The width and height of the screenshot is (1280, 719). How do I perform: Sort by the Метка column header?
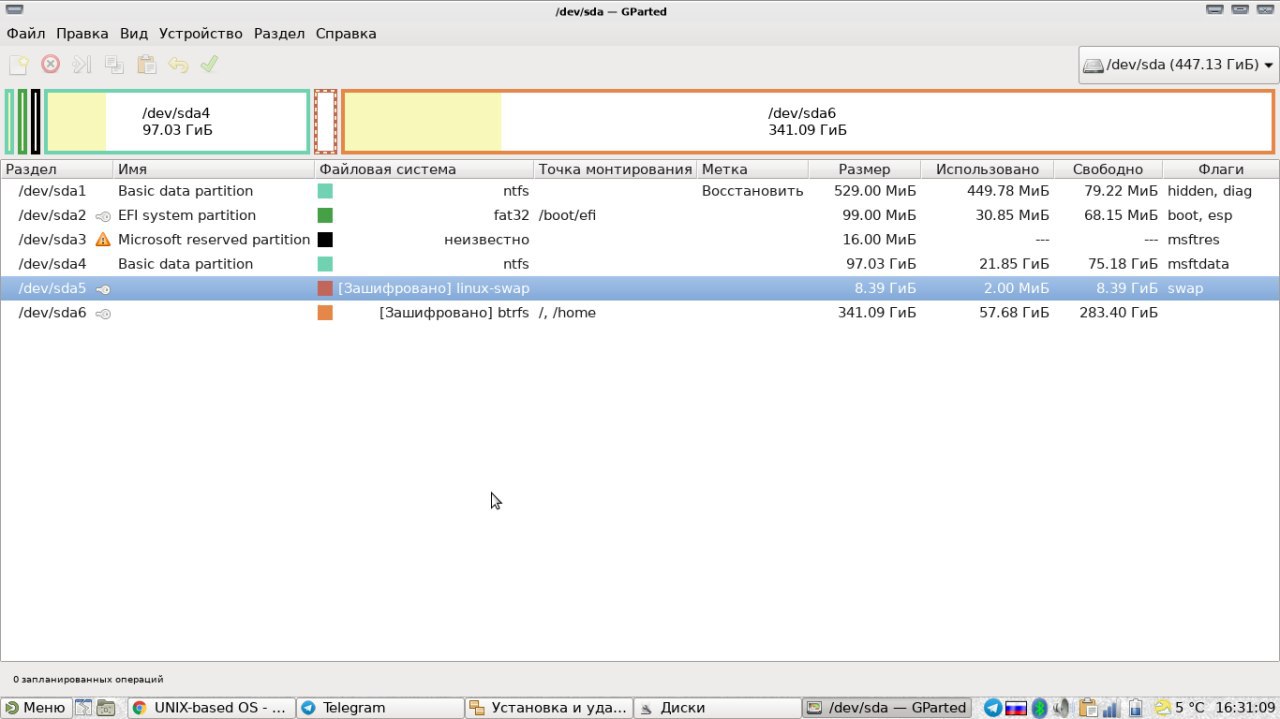(x=752, y=170)
